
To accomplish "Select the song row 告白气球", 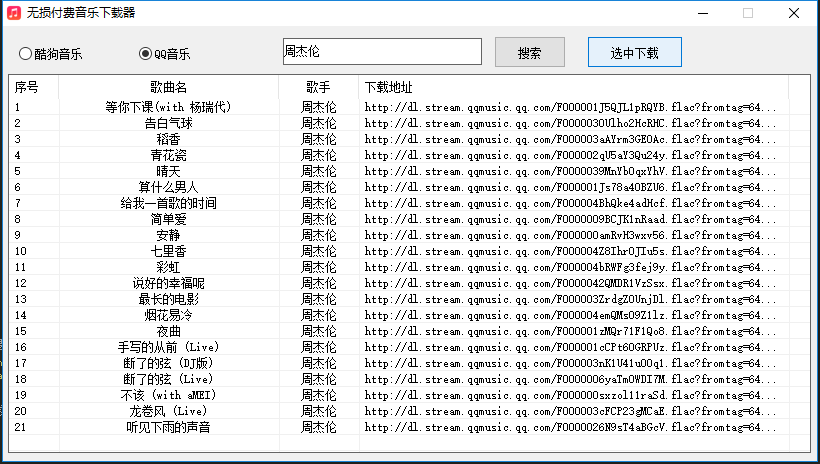I will point(168,123).
